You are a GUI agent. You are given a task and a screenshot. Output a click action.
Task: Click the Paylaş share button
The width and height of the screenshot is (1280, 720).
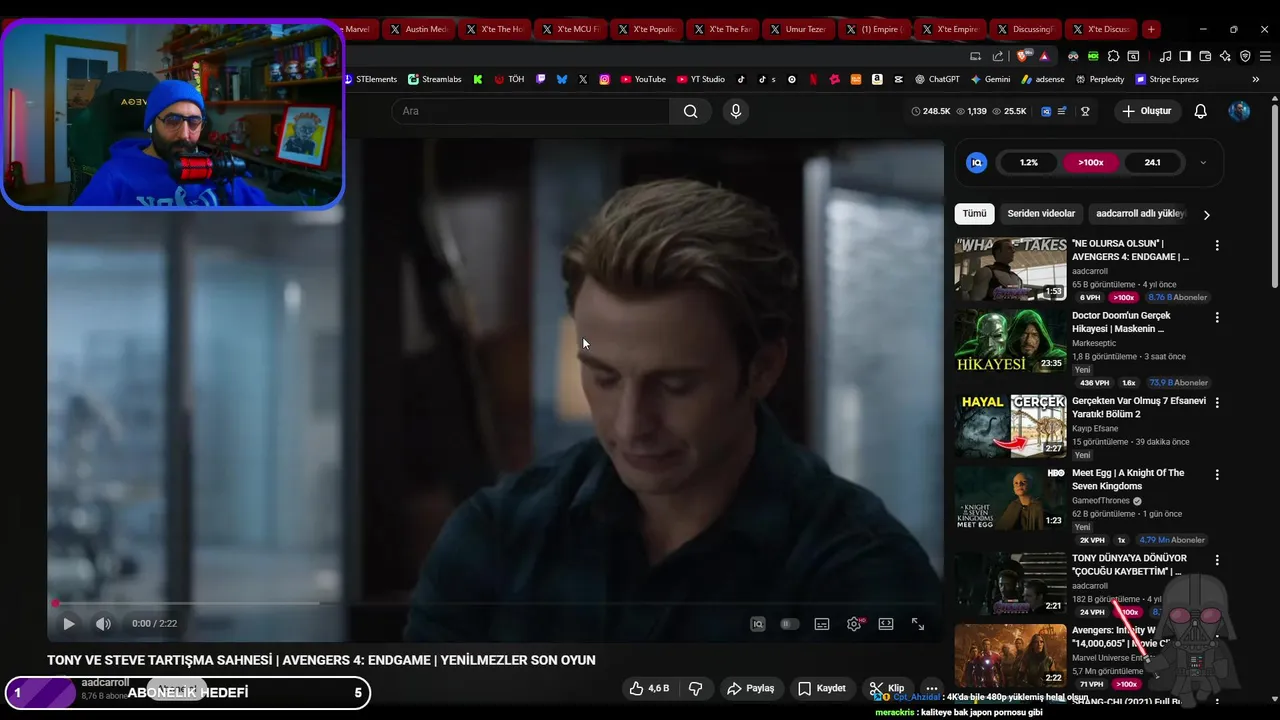pyautogui.click(x=751, y=688)
